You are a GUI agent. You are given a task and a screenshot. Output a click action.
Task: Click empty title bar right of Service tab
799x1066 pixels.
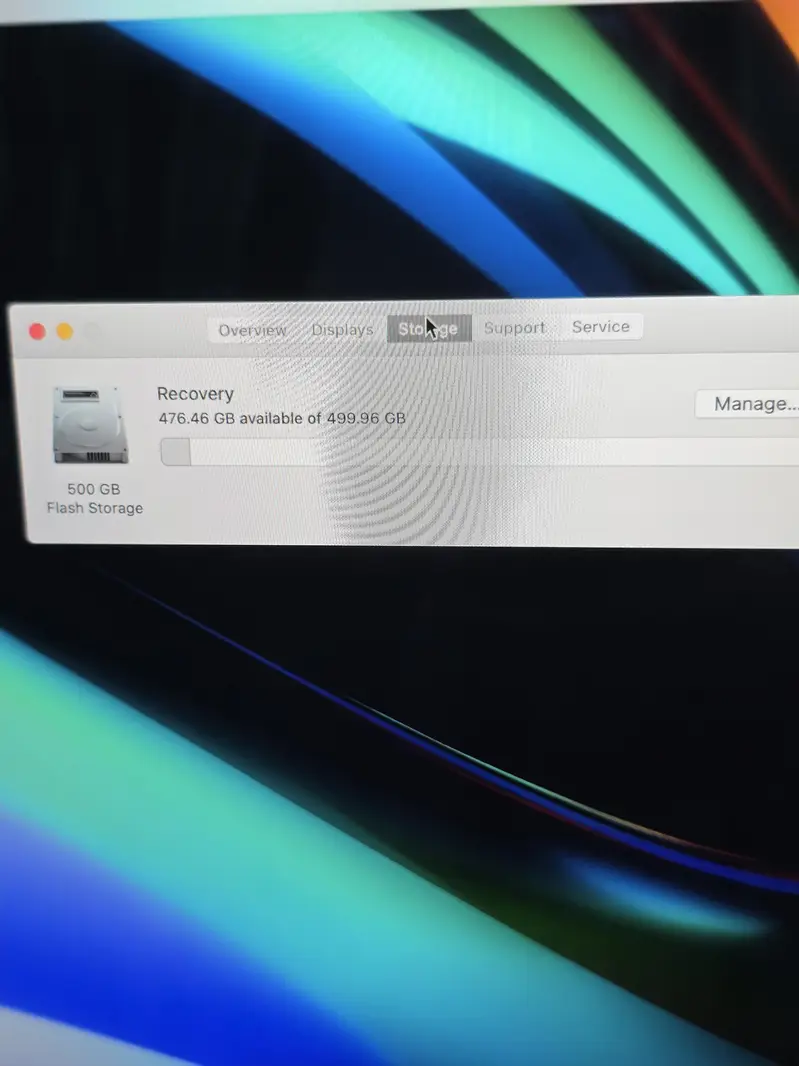pos(720,326)
